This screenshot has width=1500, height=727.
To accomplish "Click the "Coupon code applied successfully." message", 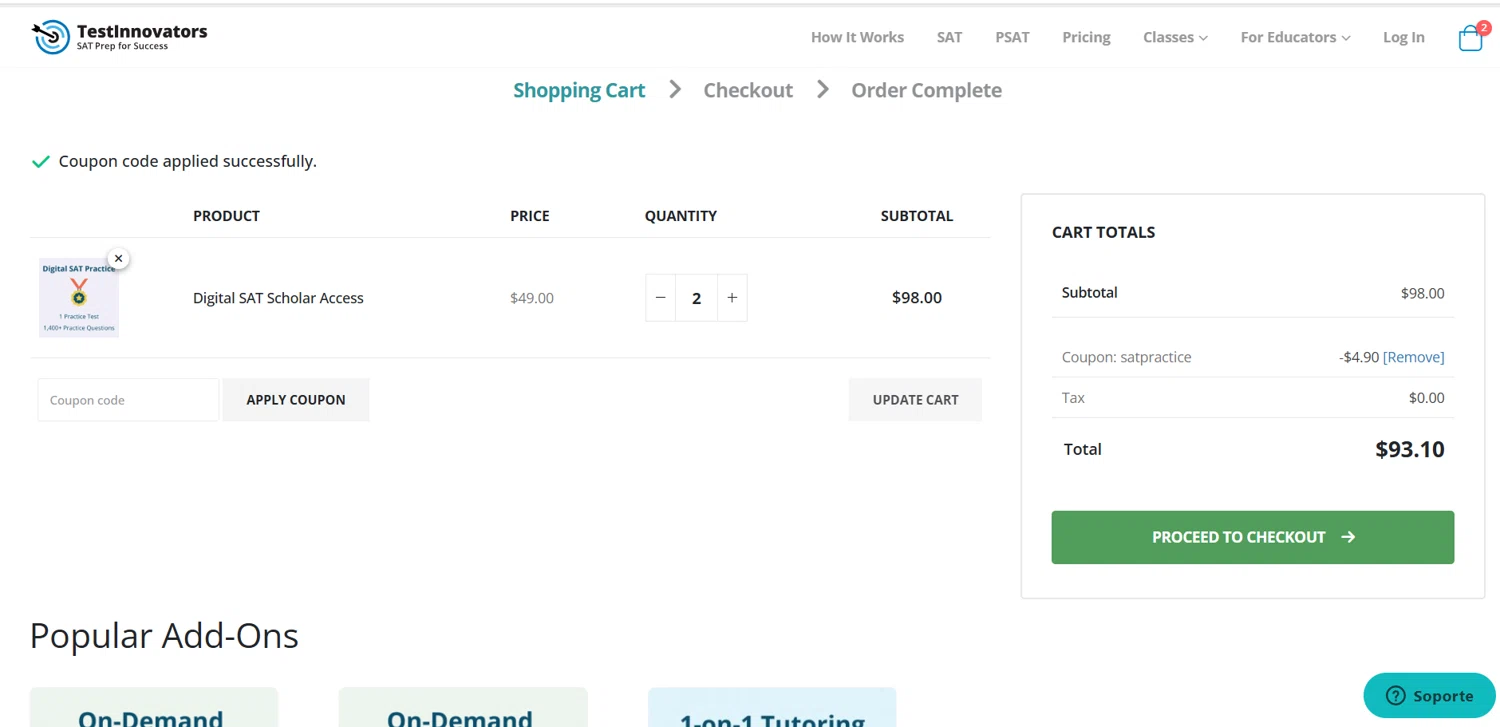I will (187, 161).
